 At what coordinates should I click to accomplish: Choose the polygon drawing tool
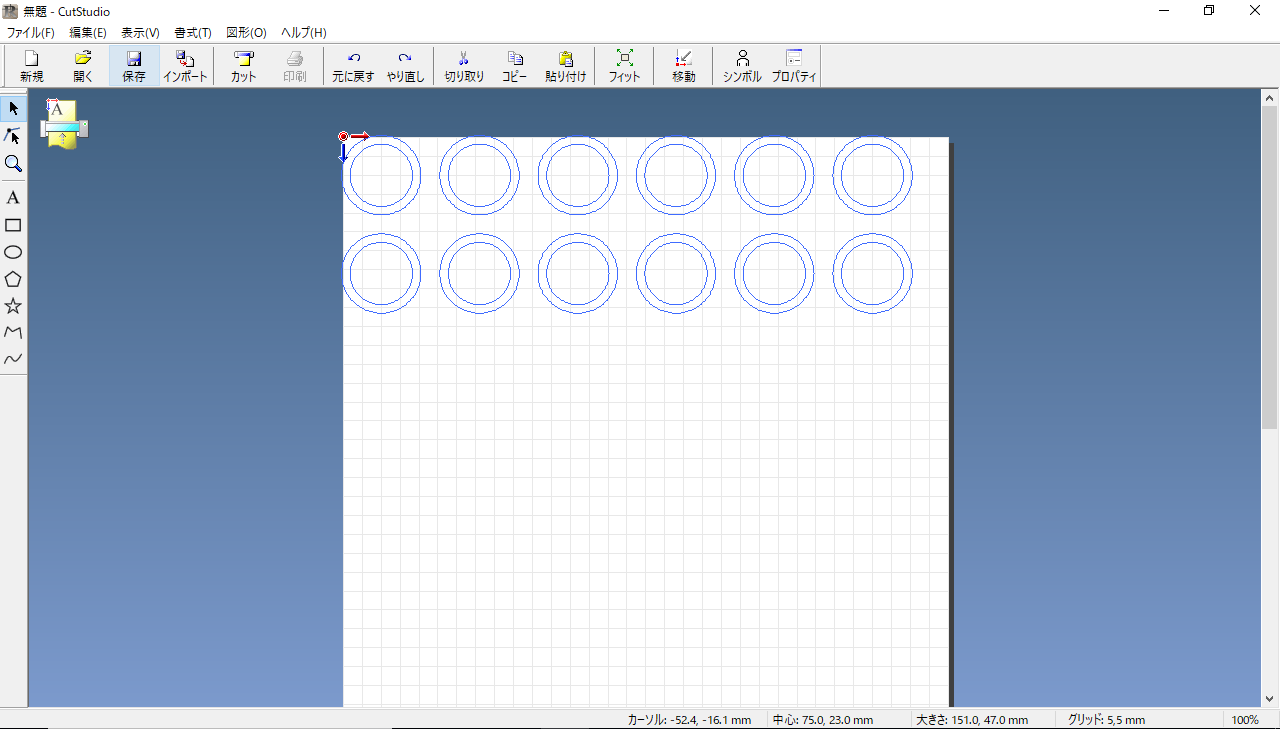(13, 279)
